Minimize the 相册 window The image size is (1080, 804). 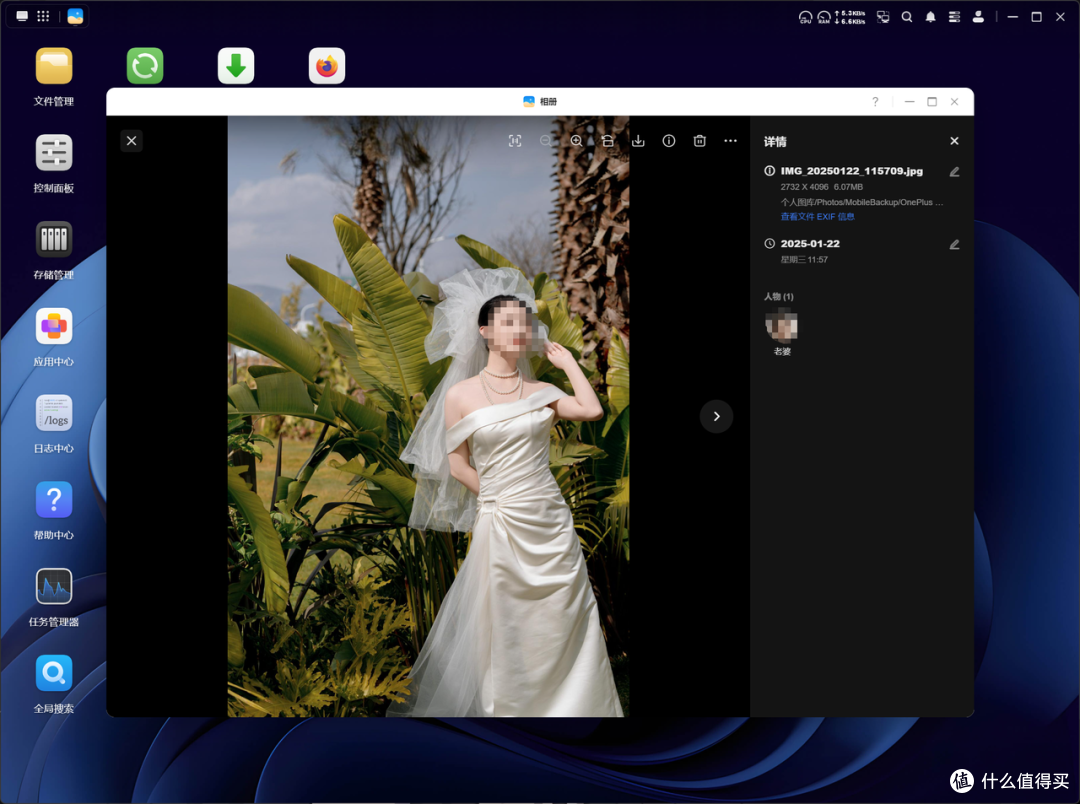click(910, 101)
